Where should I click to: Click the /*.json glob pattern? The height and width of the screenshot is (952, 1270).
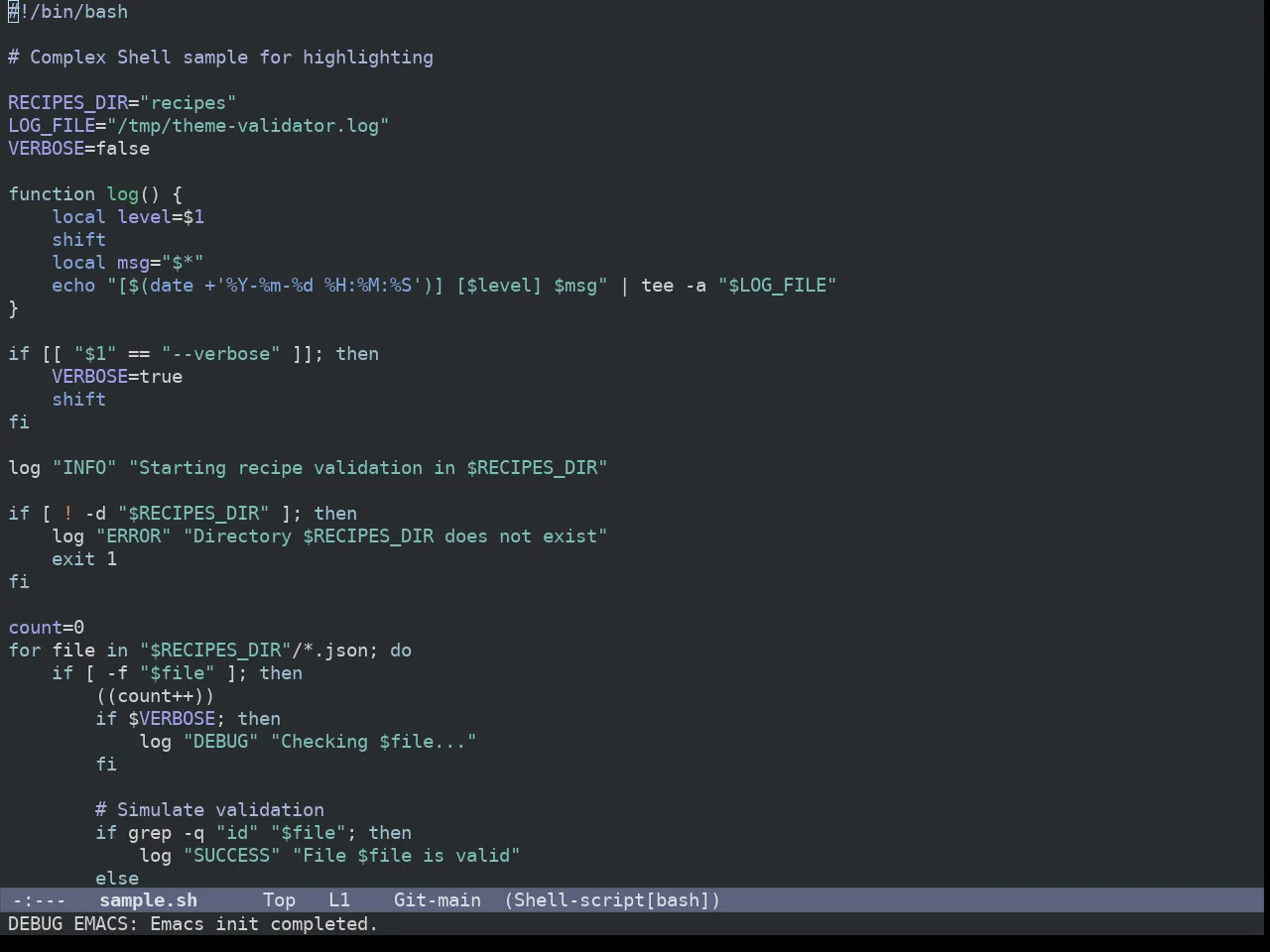pyautogui.click(x=329, y=651)
